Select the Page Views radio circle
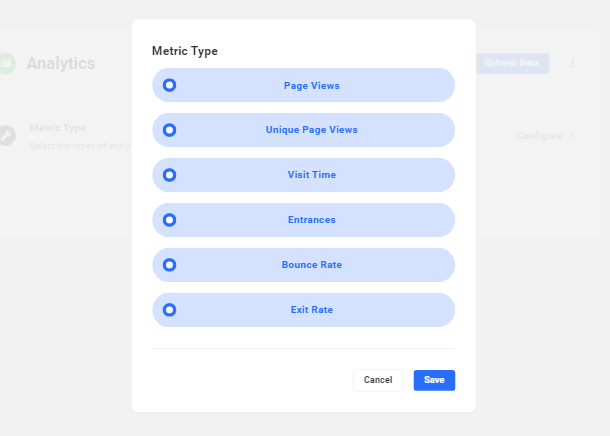The width and height of the screenshot is (610, 436). click(x=169, y=85)
